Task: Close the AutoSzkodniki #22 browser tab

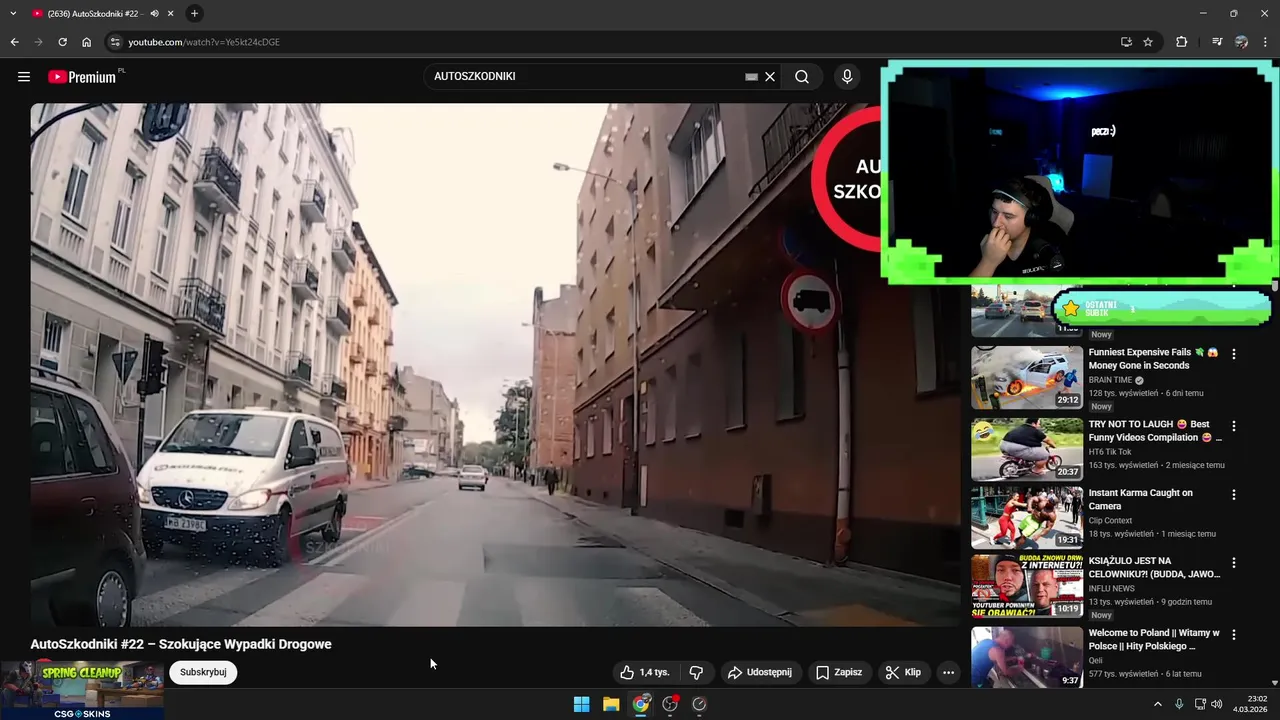Action: tap(169, 13)
